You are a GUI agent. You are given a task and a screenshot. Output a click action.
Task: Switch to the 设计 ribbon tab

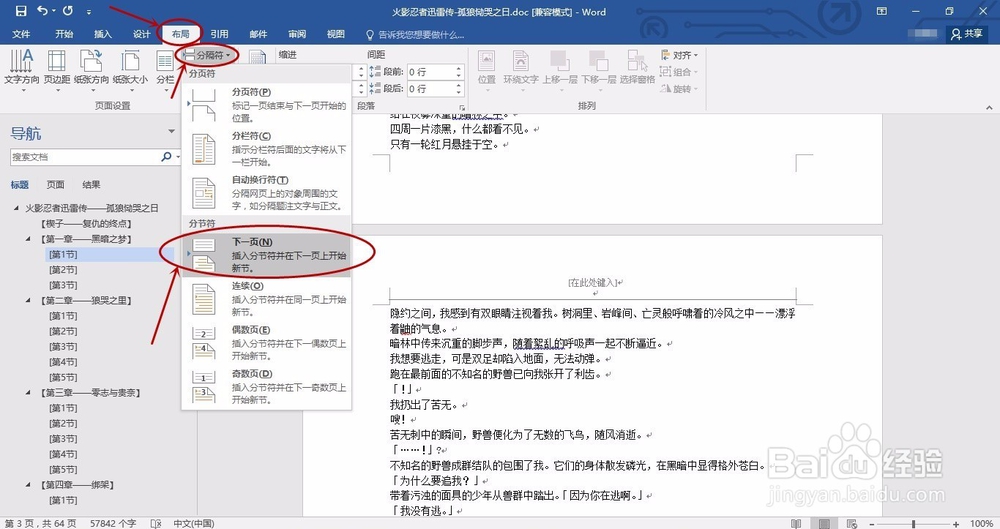tap(142, 34)
